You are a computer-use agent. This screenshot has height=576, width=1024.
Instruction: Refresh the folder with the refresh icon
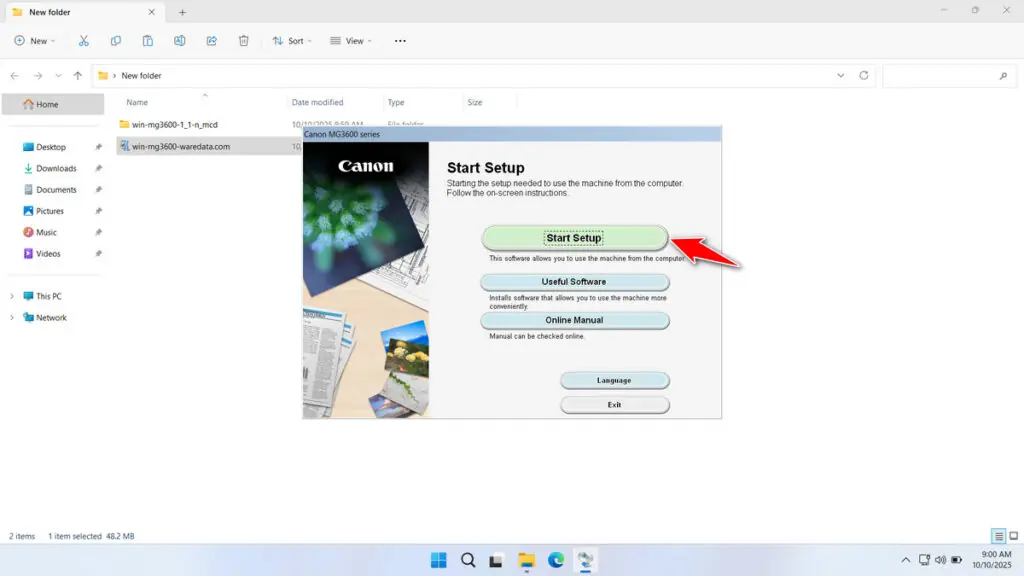(863, 75)
